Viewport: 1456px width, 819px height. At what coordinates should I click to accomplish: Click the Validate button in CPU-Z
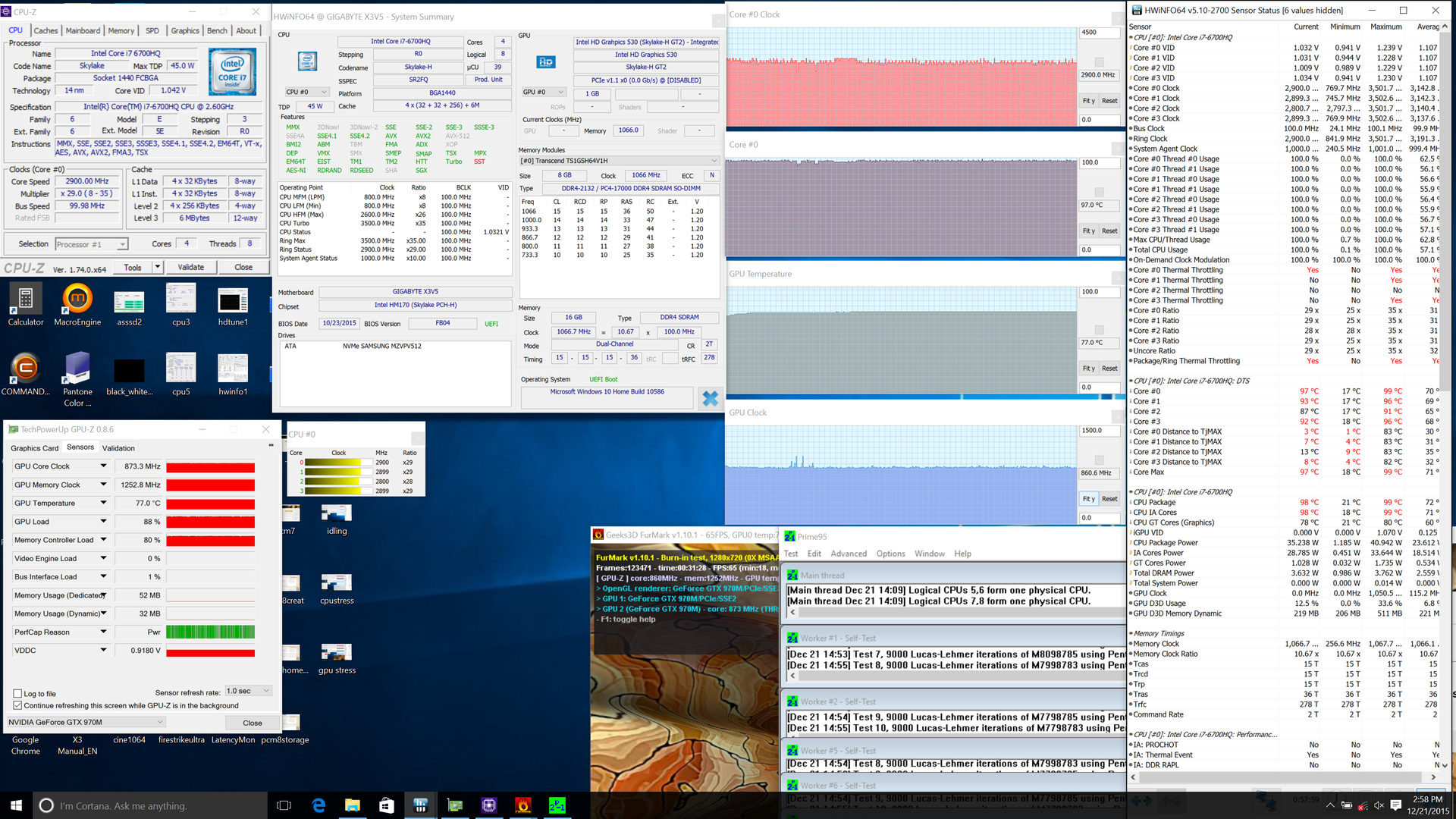coord(190,267)
